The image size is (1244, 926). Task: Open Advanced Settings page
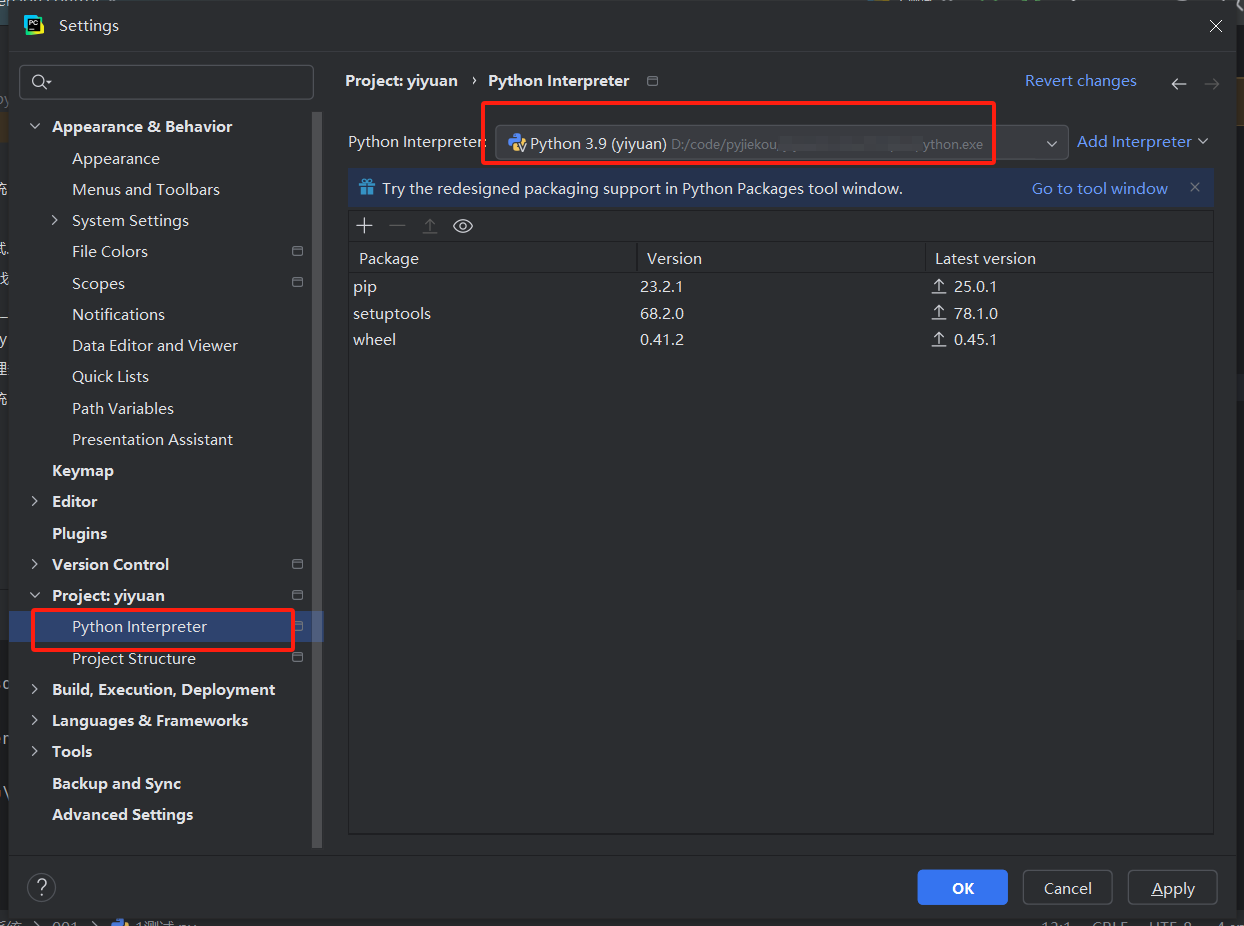(122, 814)
